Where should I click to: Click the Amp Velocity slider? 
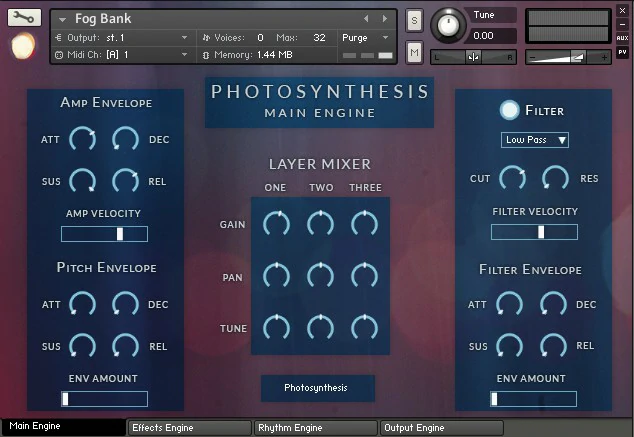click(104, 234)
